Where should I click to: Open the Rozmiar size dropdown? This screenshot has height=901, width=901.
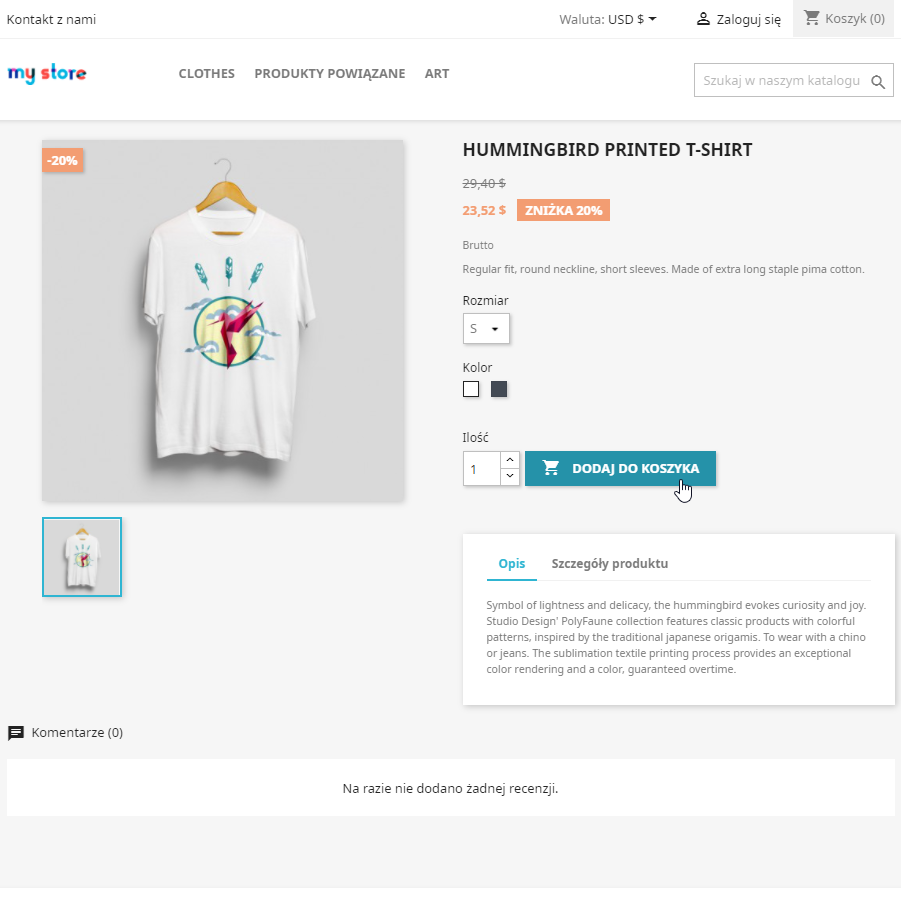pos(486,329)
